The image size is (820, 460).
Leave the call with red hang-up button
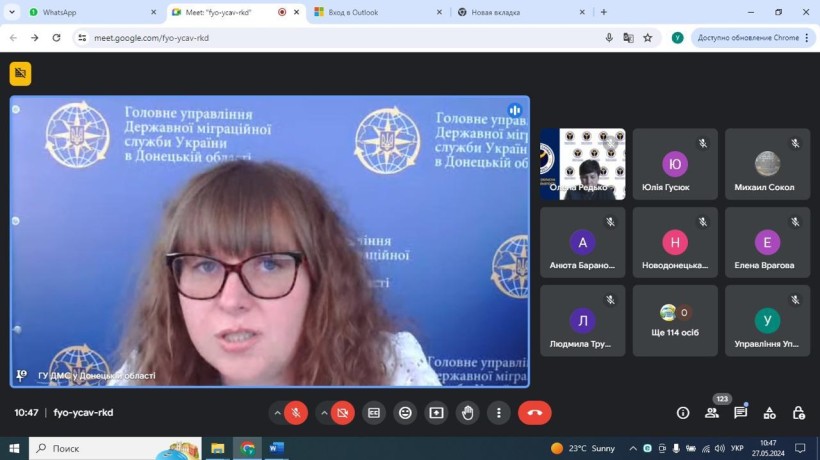(x=534, y=413)
